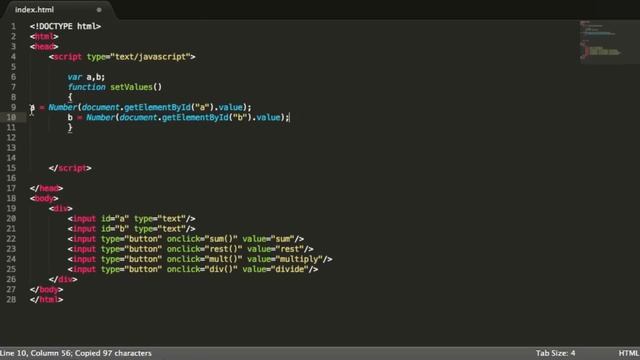Click the 'var a,b;' declaration
Viewport: 640px width, 360px height.
coord(86,77)
